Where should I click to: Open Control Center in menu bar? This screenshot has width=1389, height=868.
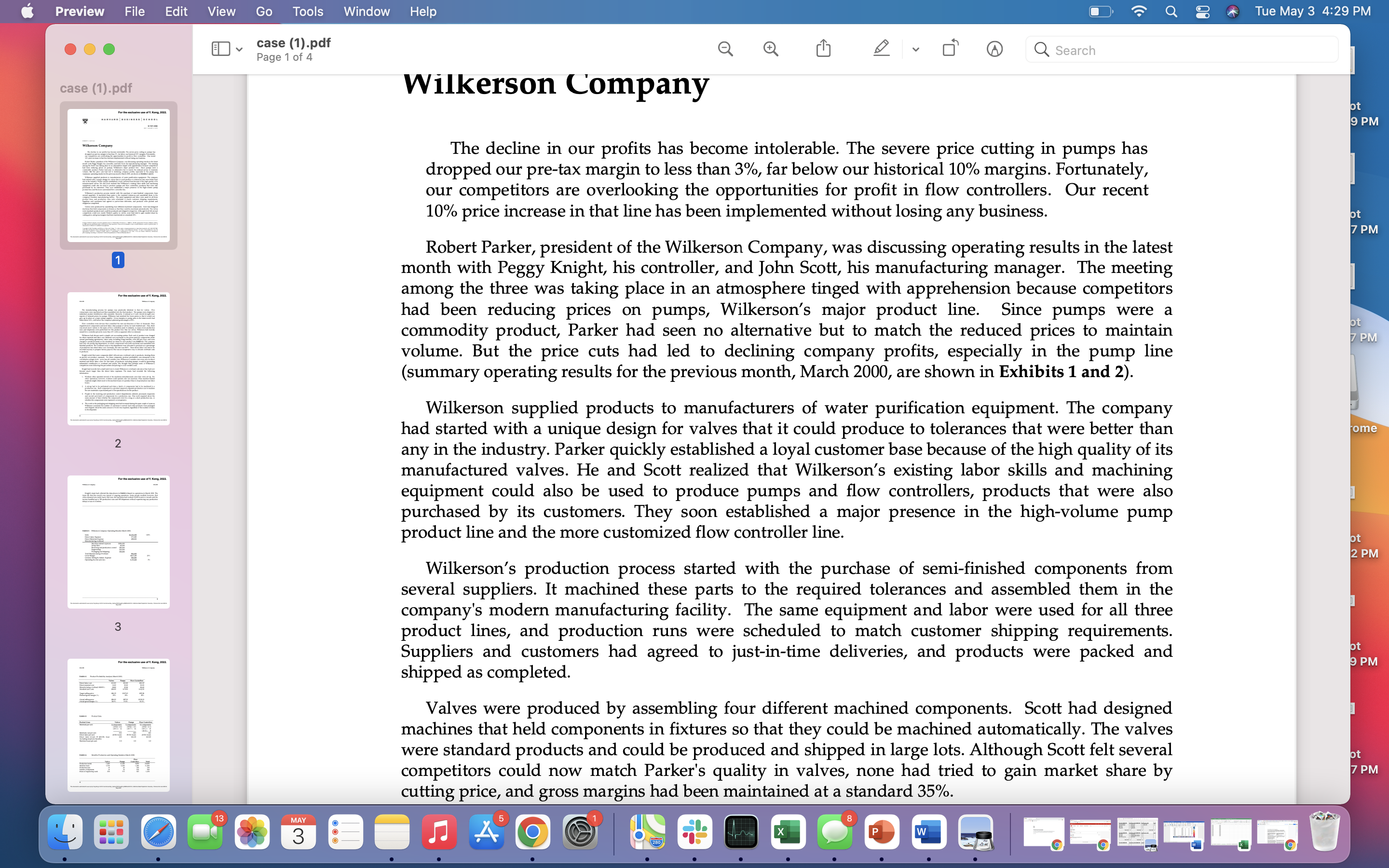1202,12
